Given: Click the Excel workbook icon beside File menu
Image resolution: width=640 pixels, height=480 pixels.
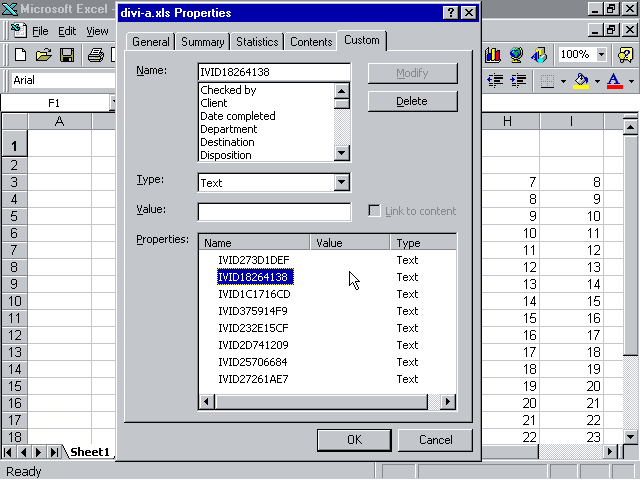Looking at the screenshot, I should (x=19, y=31).
